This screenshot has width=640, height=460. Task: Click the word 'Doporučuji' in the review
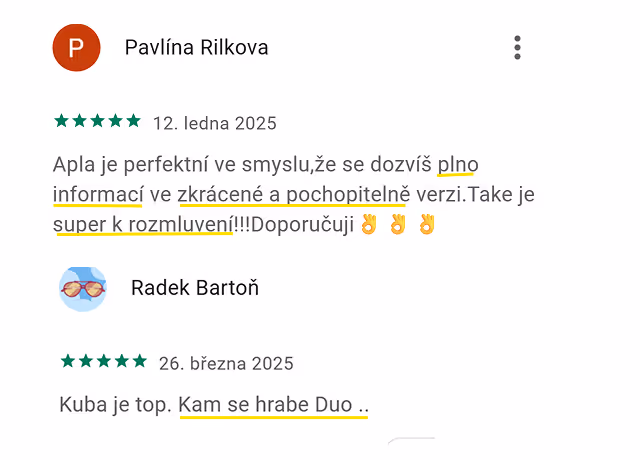click(x=302, y=224)
